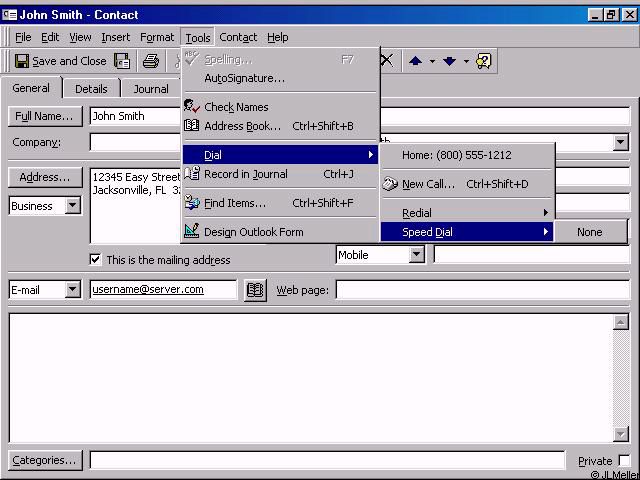Open the View menu
This screenshot has width=640, height=480.
coord(80,38)
